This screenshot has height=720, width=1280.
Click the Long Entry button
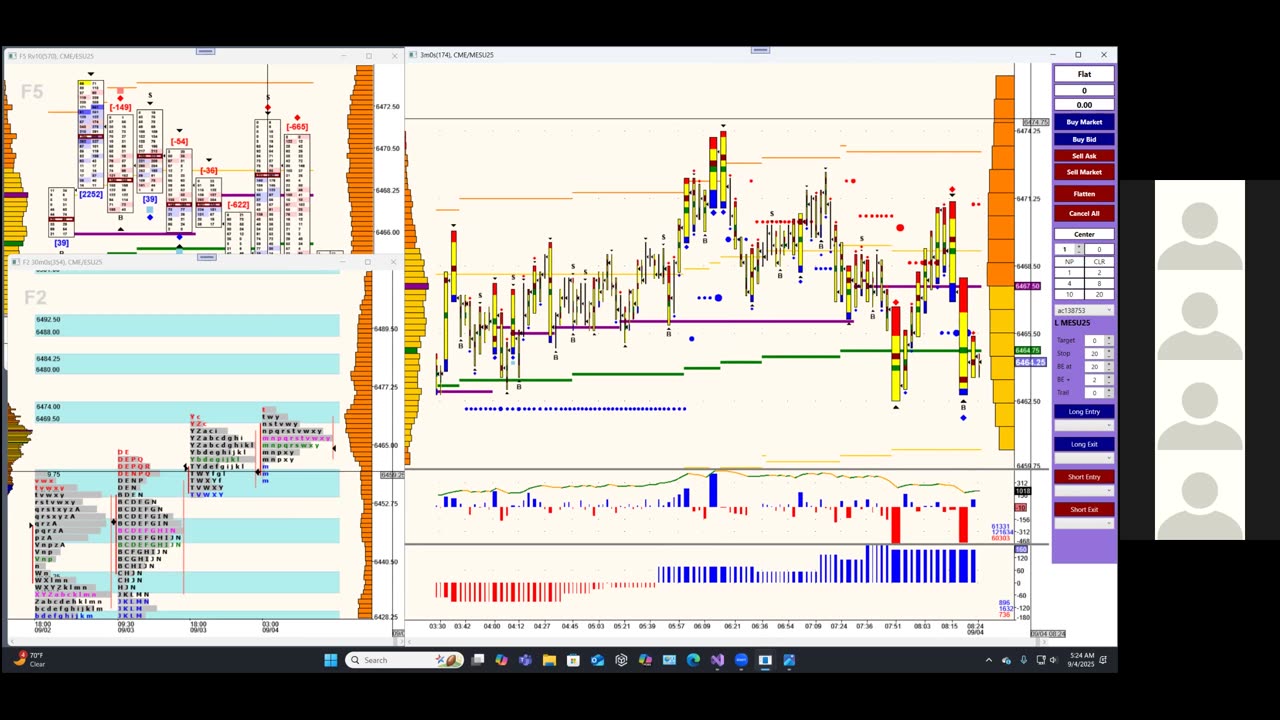click(x=1084, y=412)
